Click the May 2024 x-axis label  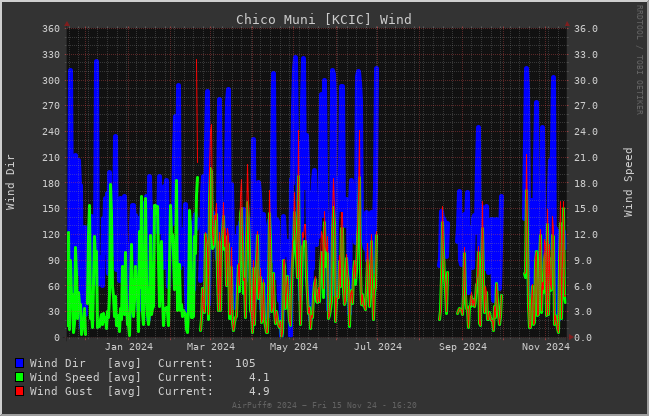point(294,347)
